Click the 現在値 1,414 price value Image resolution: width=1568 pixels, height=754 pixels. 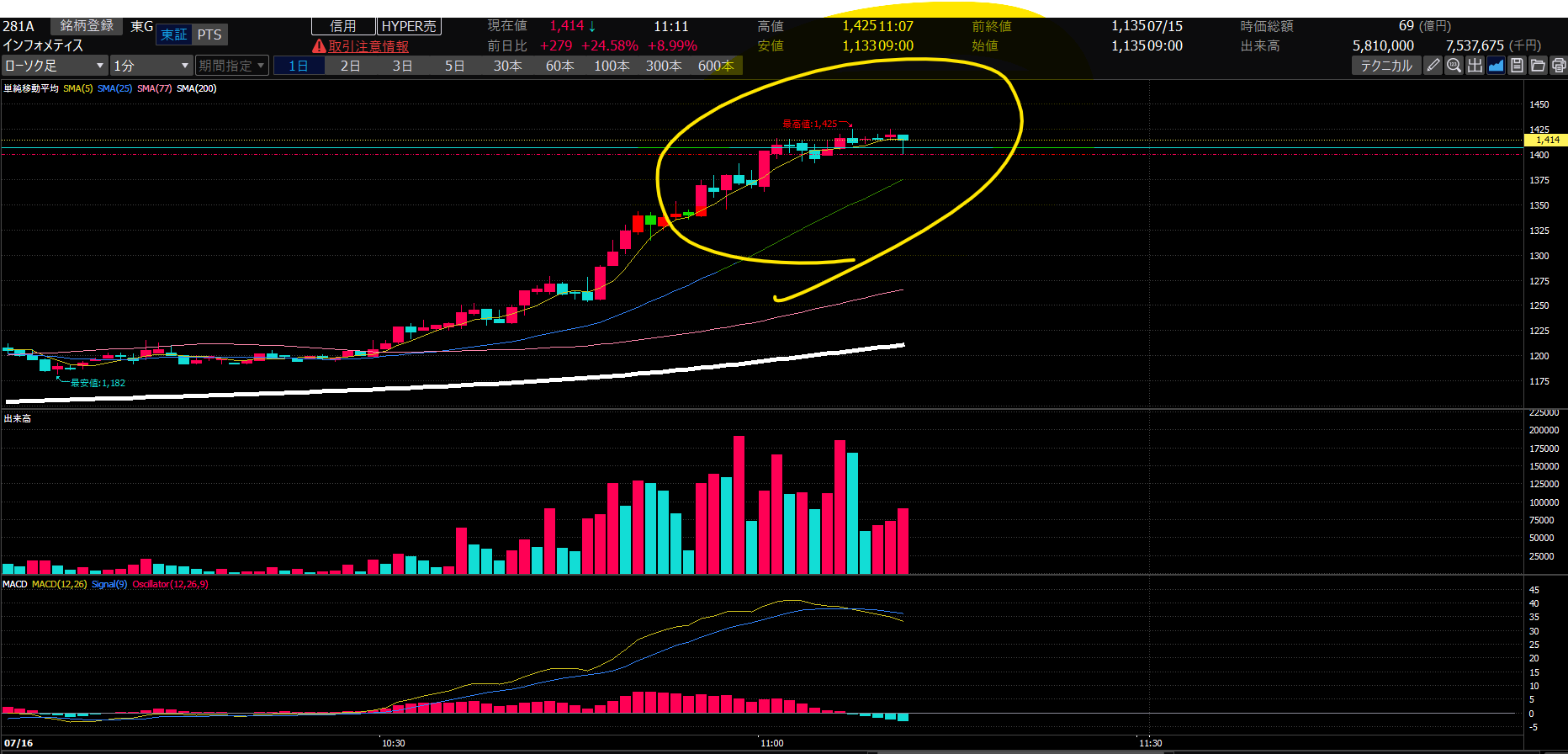click(x=567, y=26)
